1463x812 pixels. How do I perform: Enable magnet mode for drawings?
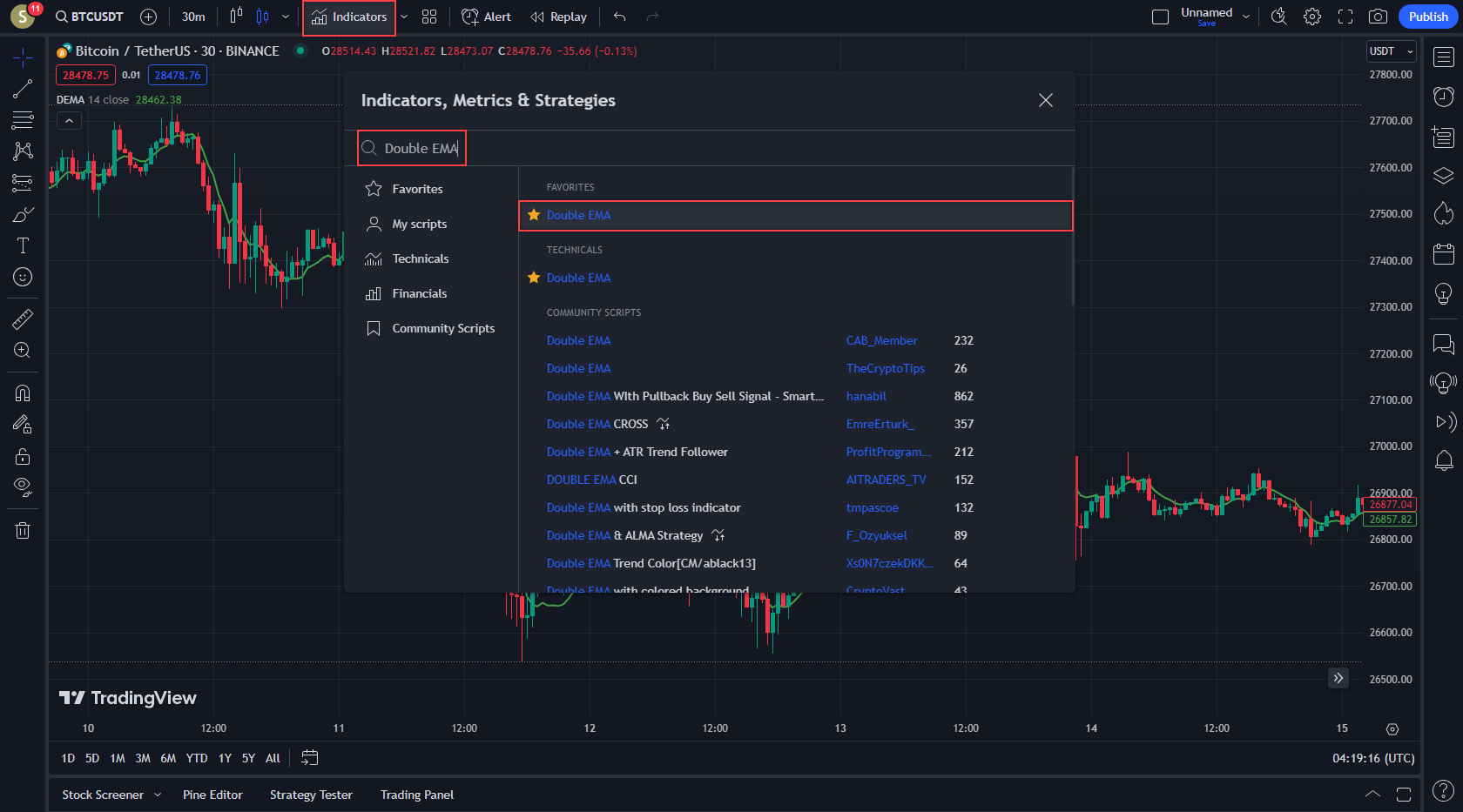(22, 393)
